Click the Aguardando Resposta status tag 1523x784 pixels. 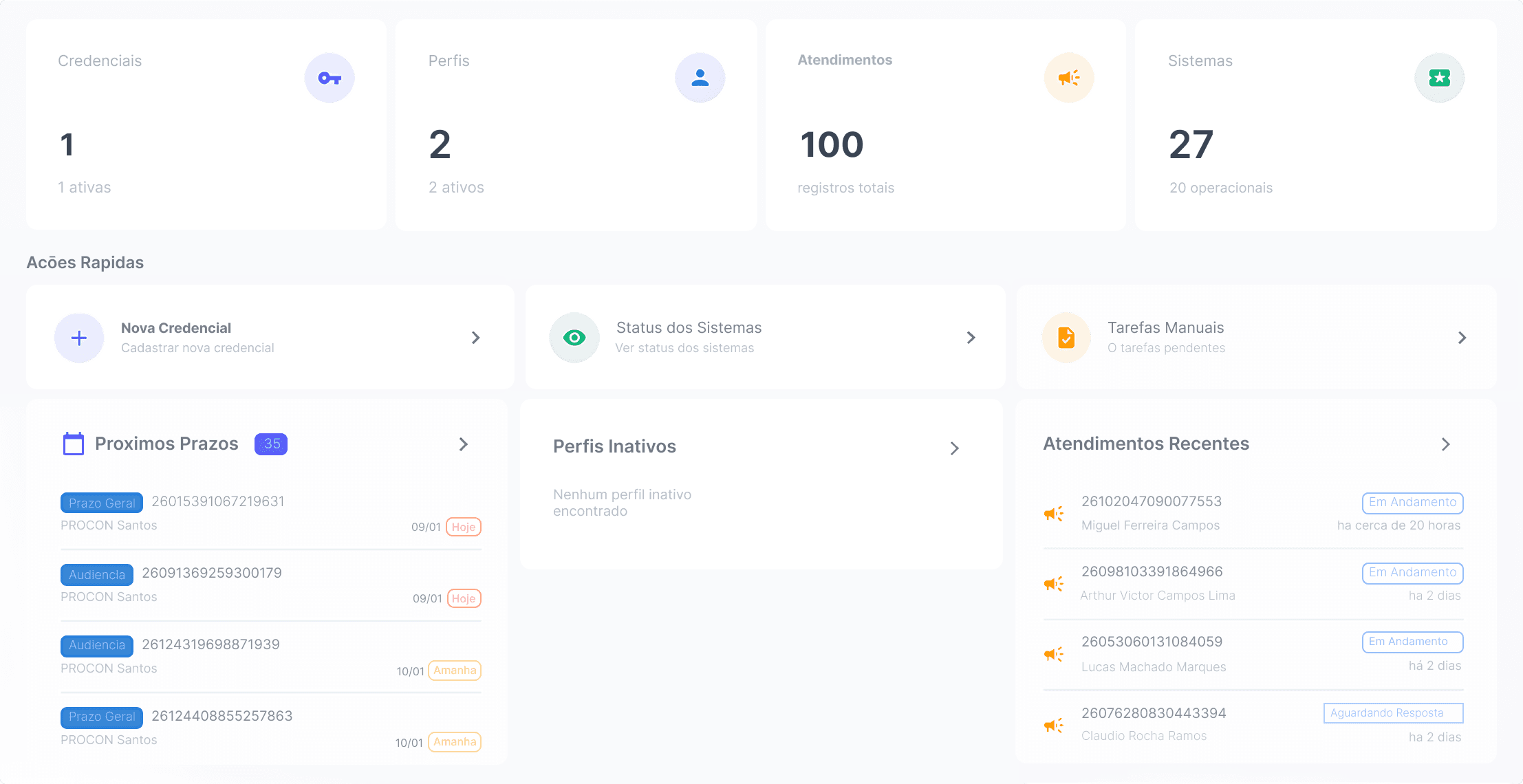tap(1393, 713)
